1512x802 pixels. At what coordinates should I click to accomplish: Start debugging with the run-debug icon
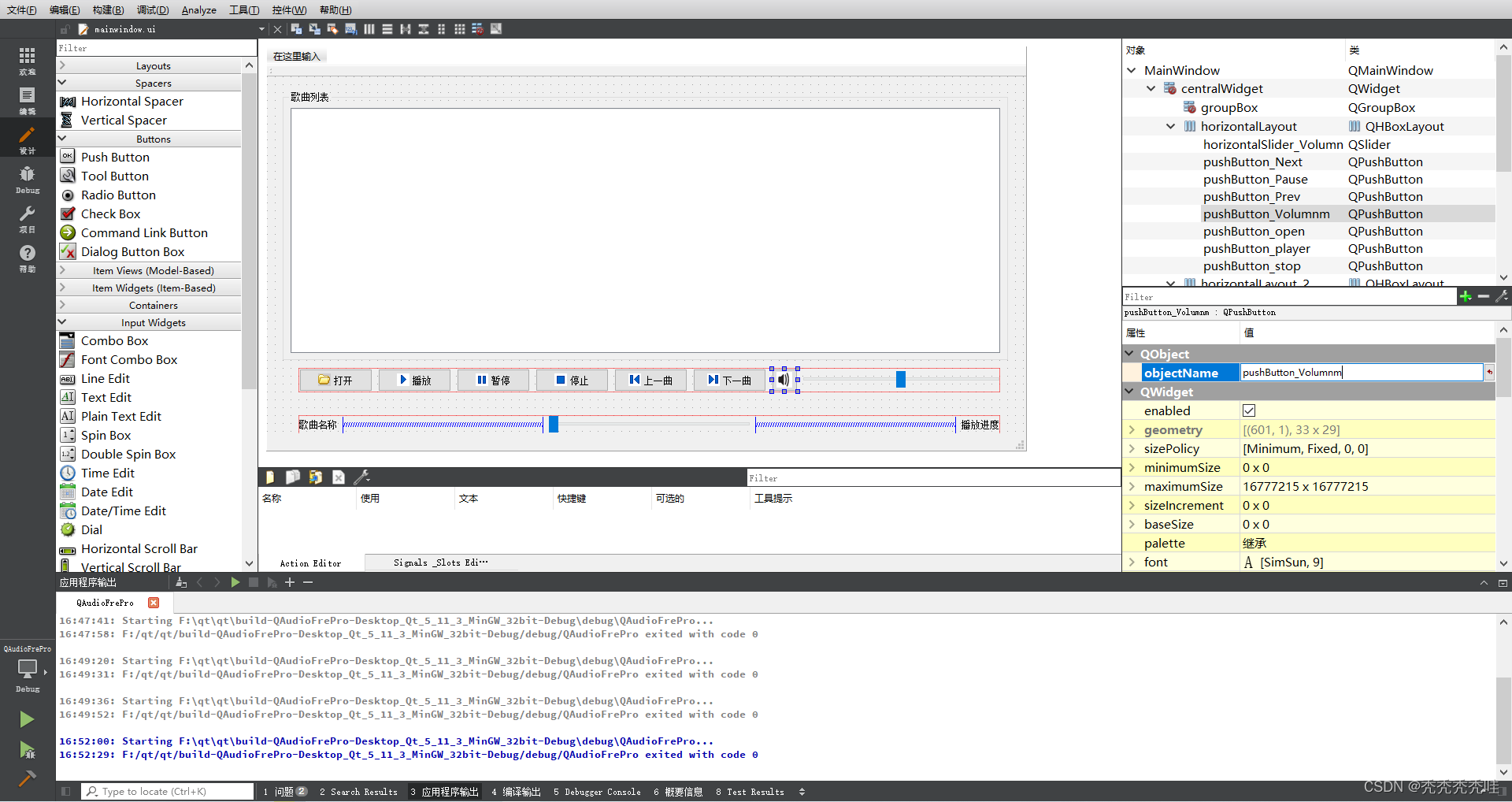point(27,749)
